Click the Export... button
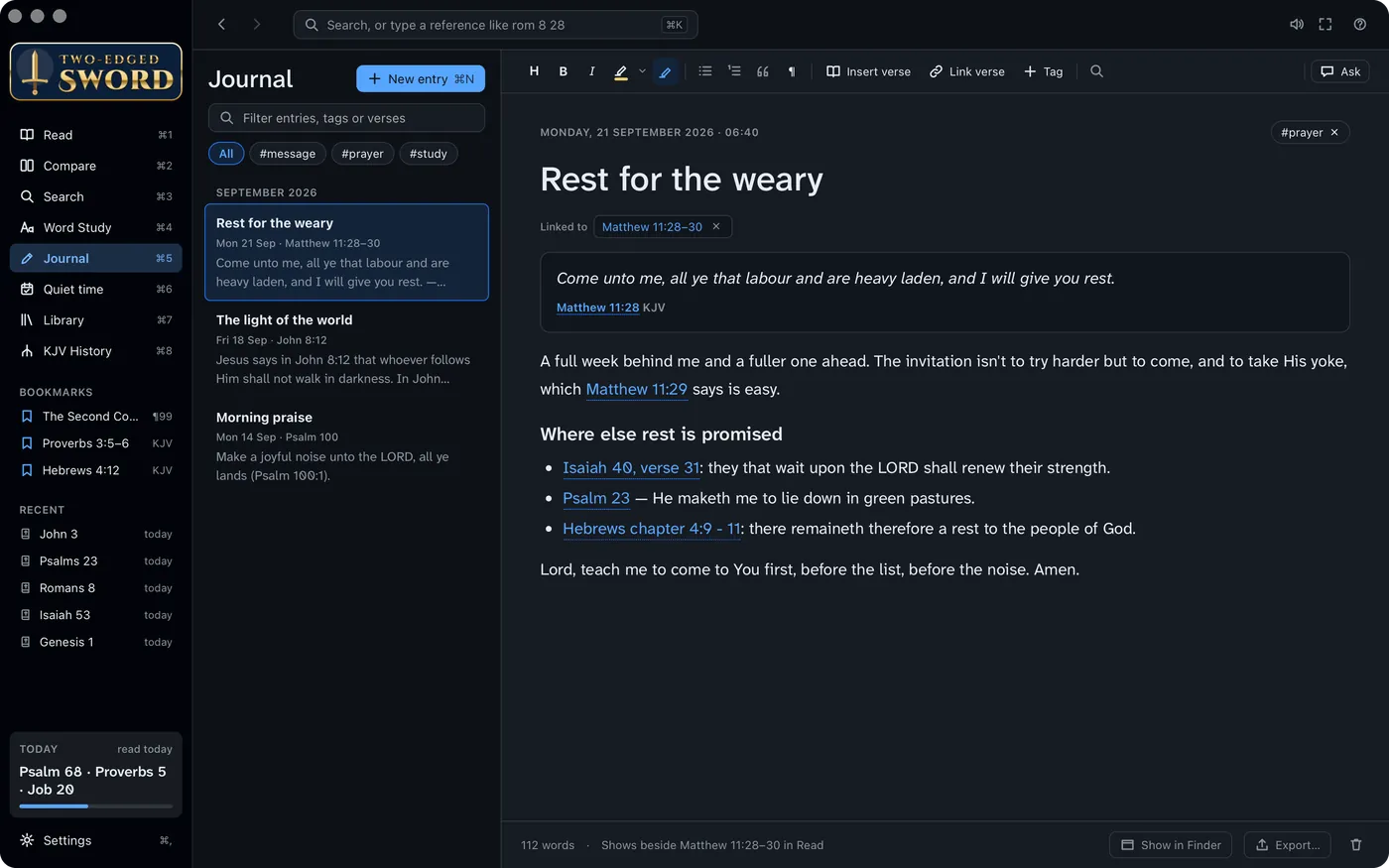Screen dimensions: 1389x868 (x=1287, y=845)
